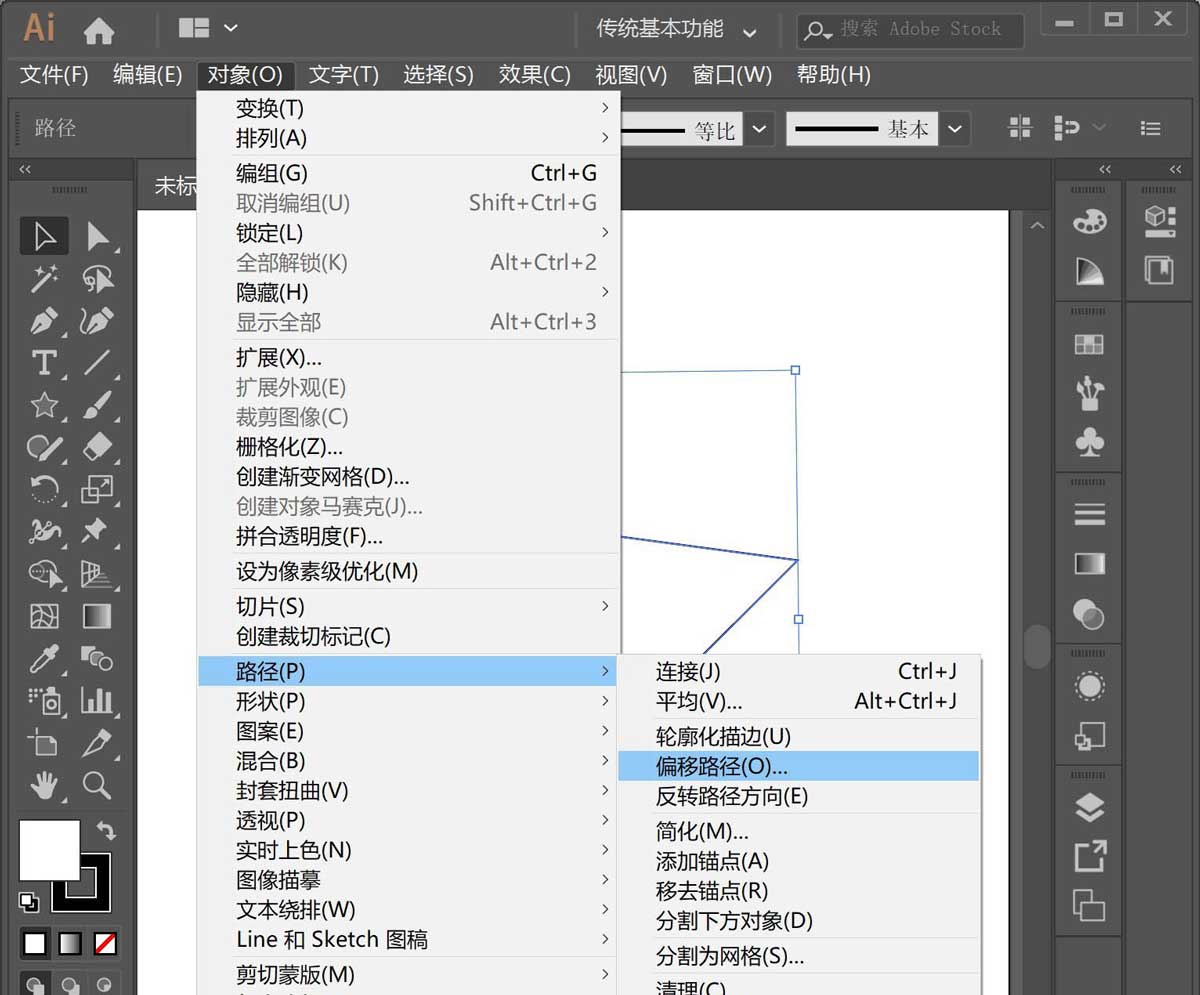Open the 效果(C) menu

[535, 75]
